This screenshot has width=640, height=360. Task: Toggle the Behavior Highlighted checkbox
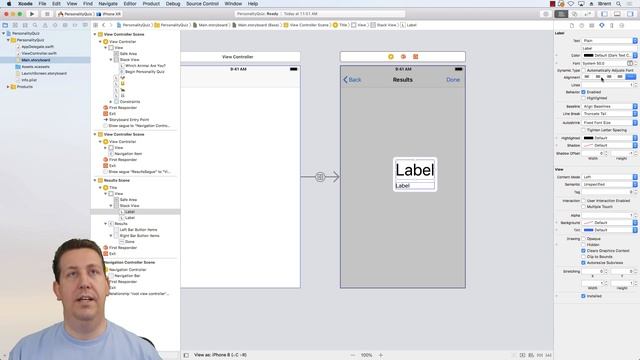point(583,98)
